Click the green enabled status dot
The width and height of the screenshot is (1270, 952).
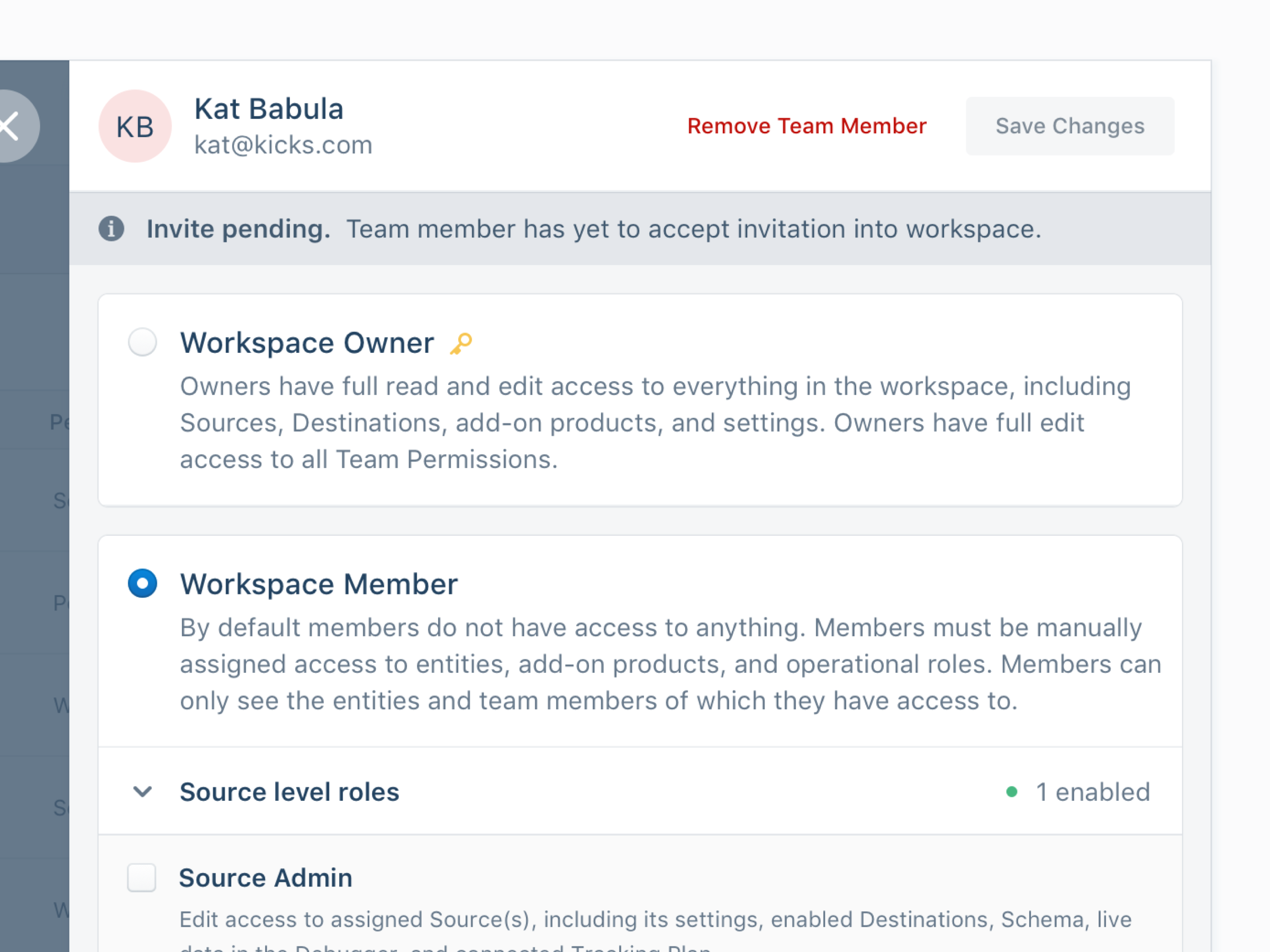1012,792
